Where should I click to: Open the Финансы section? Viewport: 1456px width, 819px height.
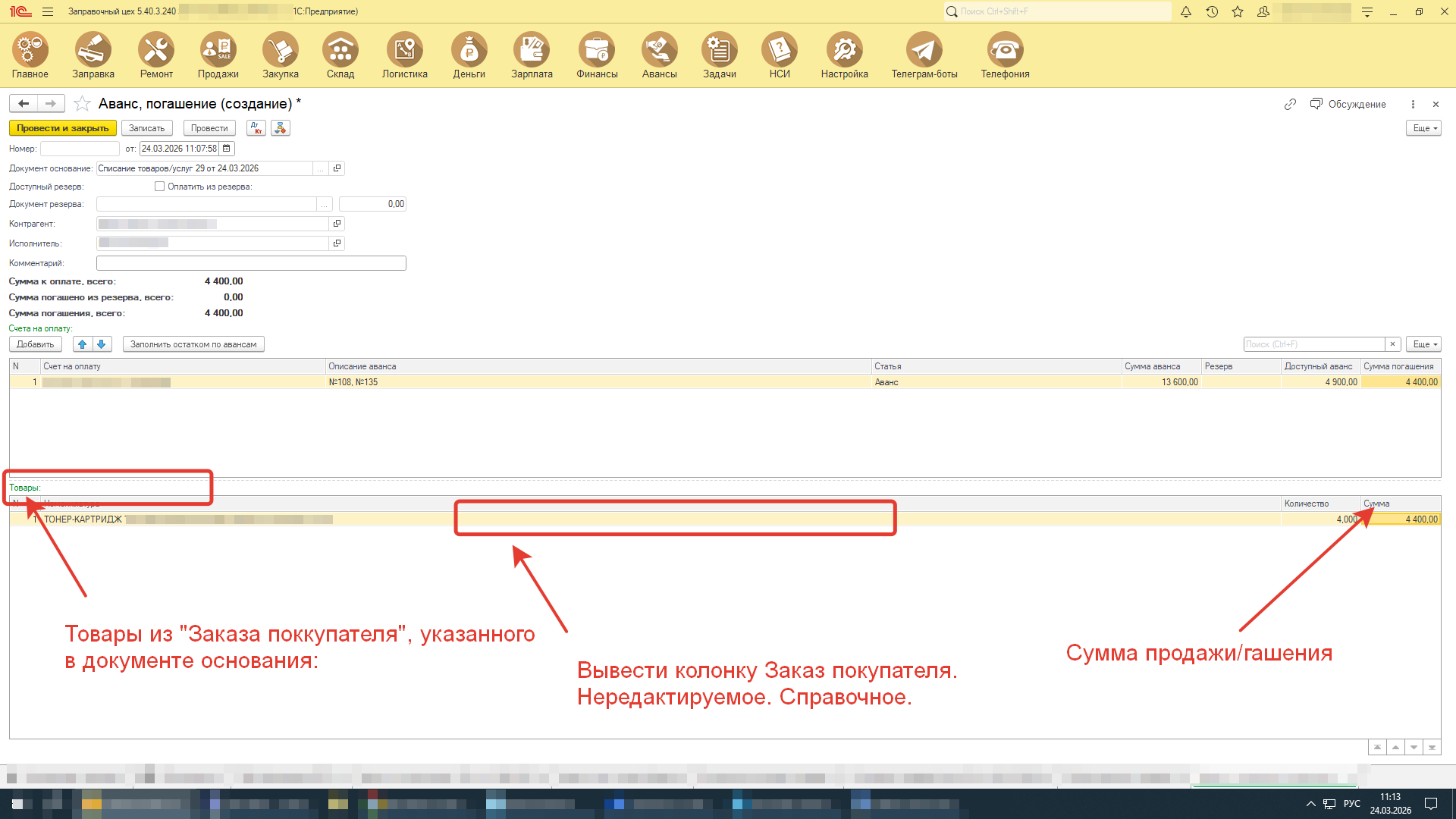(x=597, y=50)
